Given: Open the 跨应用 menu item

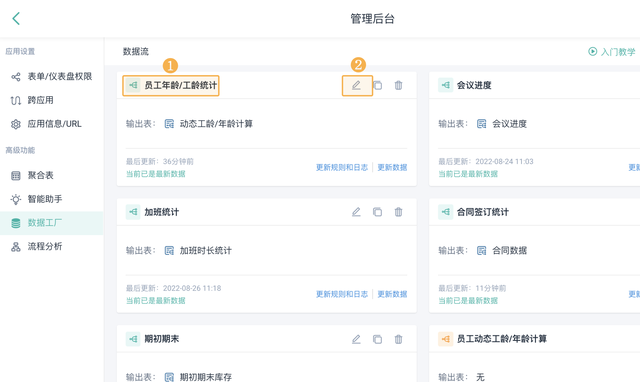Looking at the screenshot, I should pos(52,100).
